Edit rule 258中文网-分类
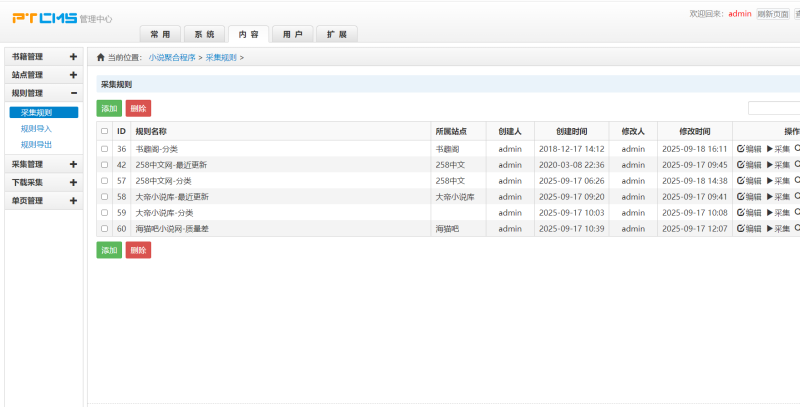800x407 pixels. tap(749, 181)
